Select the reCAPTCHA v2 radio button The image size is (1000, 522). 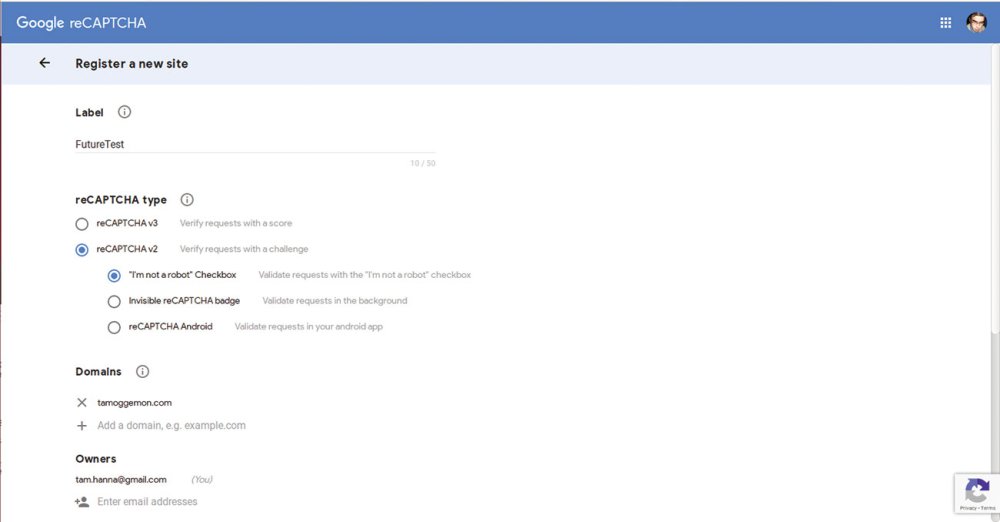click(82, 250)
